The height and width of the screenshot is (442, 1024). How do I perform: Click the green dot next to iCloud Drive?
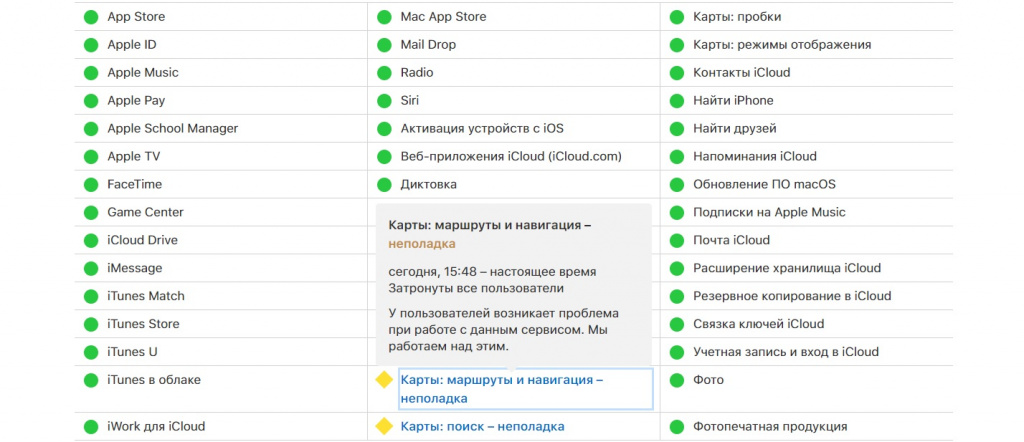[x=91, y=241]
